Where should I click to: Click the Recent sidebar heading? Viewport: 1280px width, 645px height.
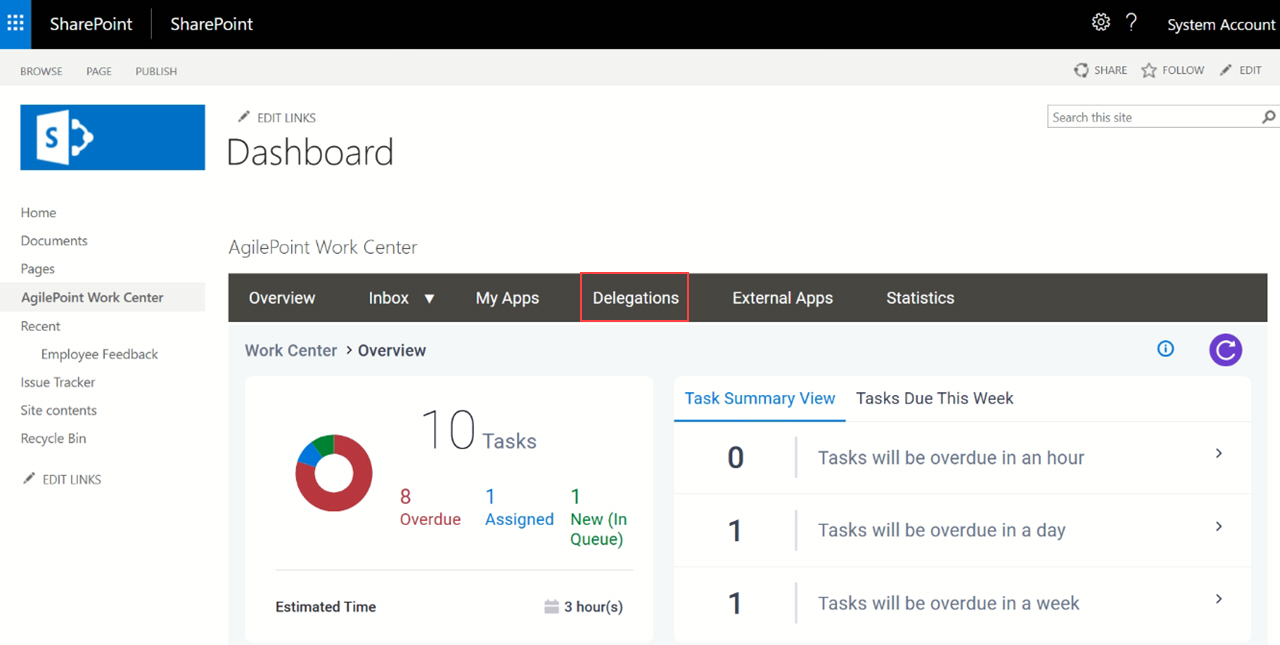(x=40, y=326)
